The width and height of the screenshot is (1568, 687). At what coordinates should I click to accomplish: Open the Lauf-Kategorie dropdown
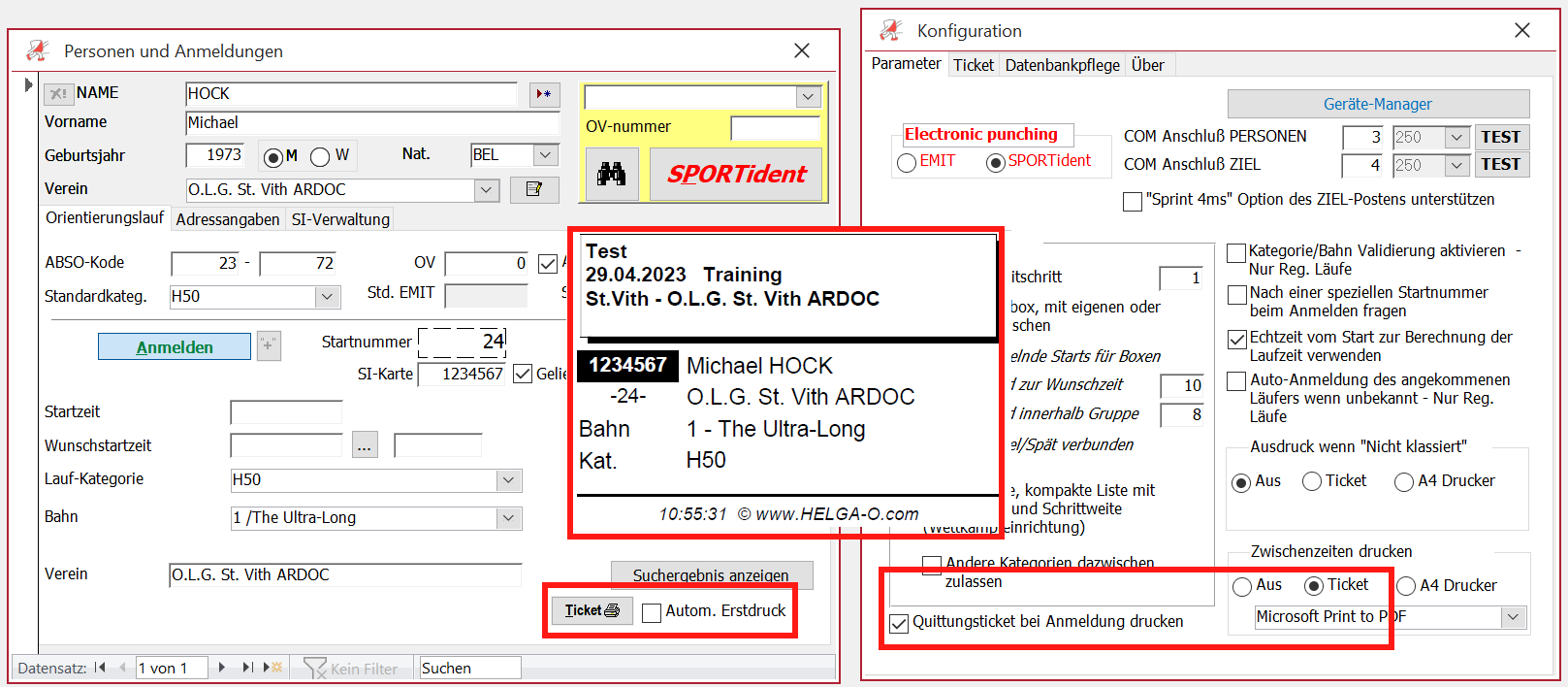coord(509,480)
